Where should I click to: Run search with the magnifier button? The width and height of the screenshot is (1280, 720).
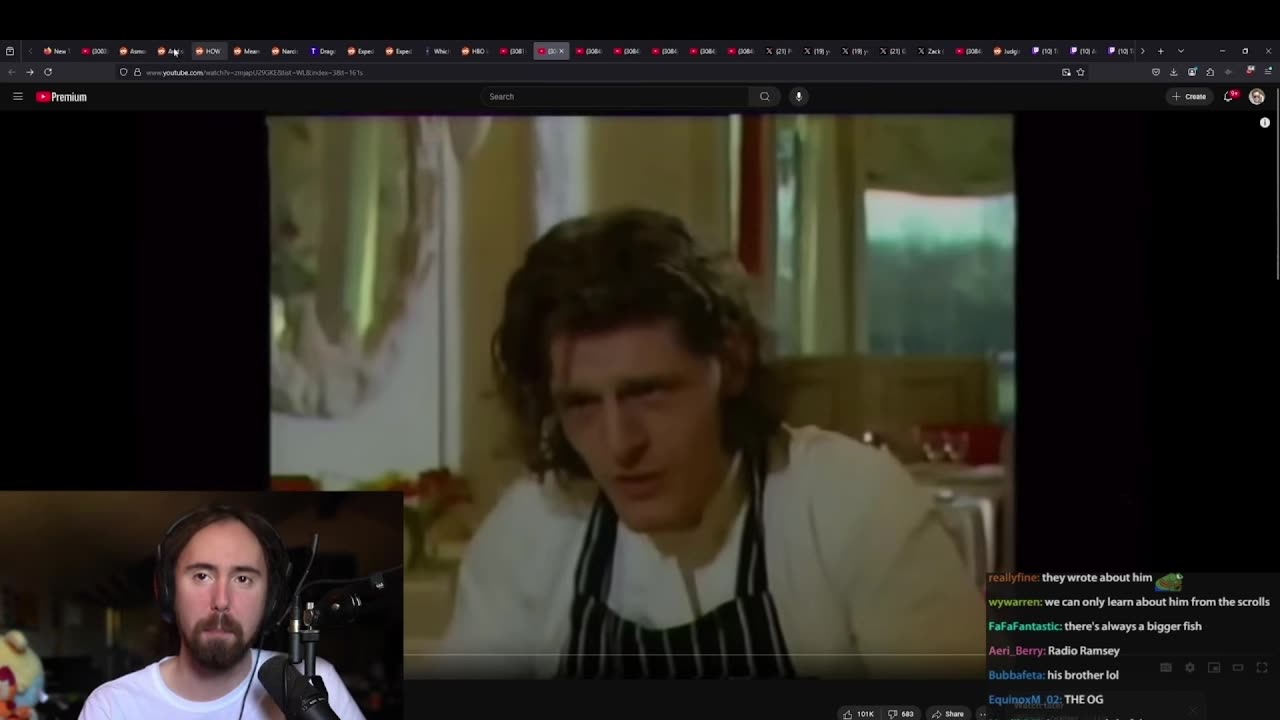765,96
